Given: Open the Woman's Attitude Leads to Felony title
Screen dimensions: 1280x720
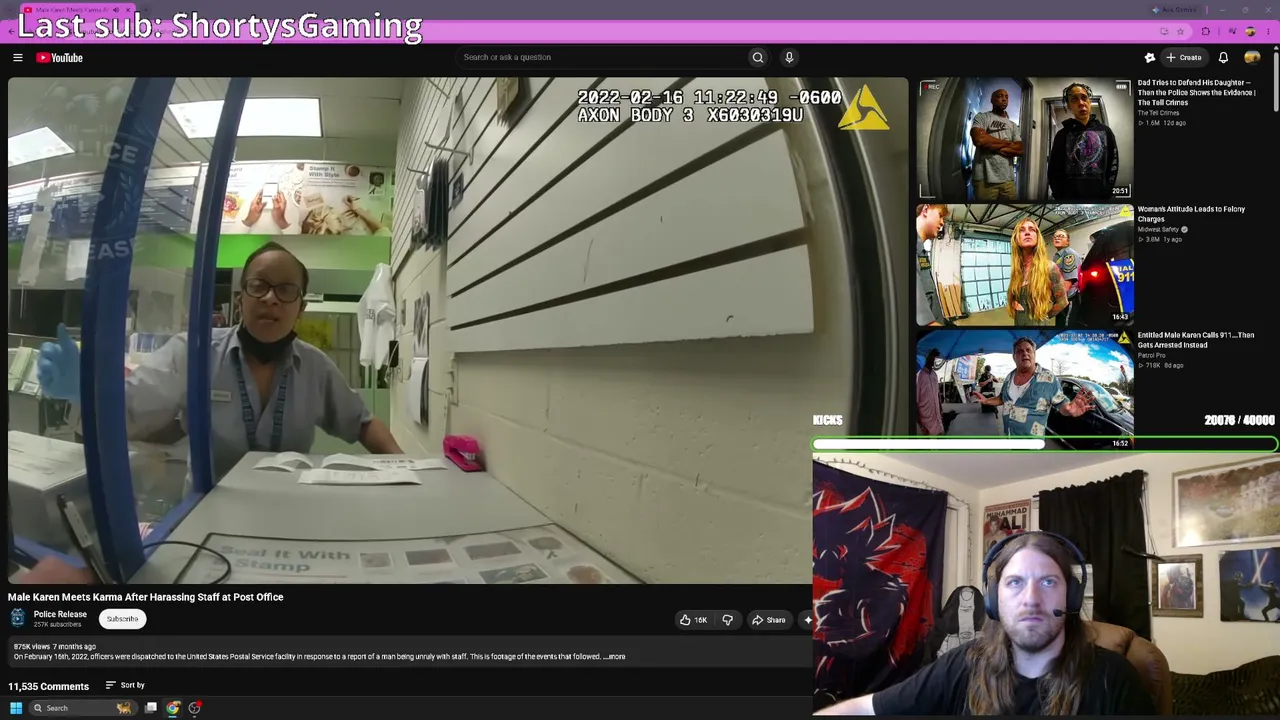Looking at the screenshot, I should pos(1191,214).
